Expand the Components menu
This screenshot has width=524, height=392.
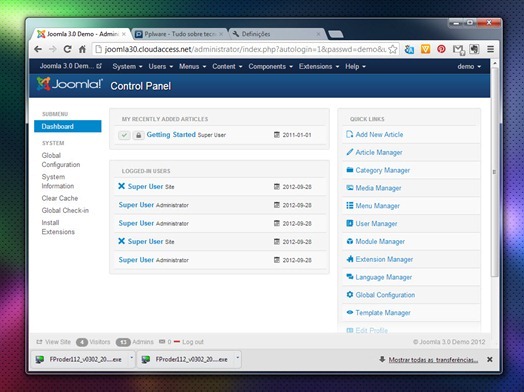tap(270, 67)
